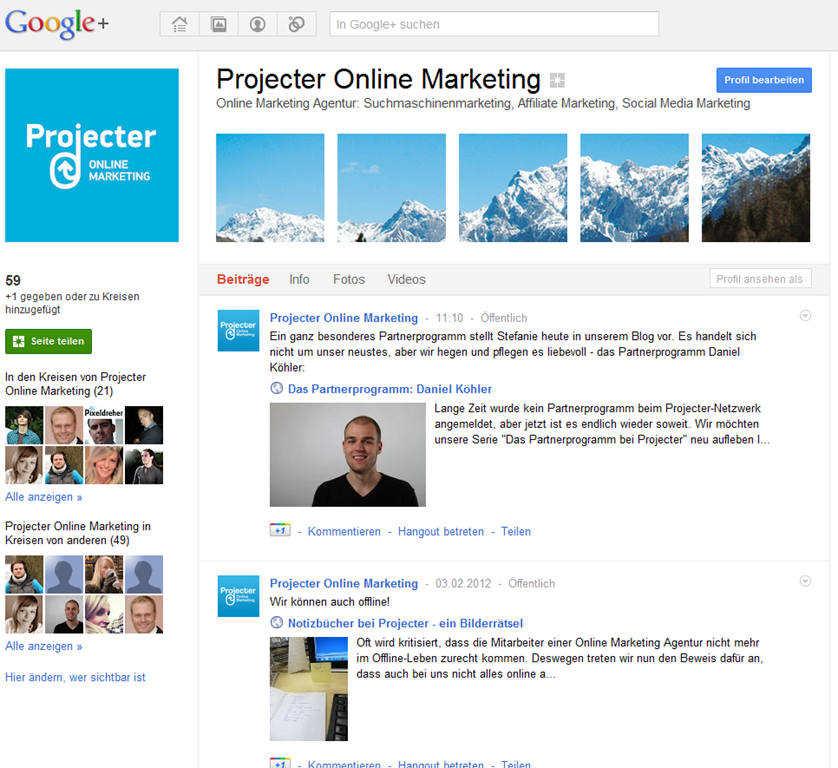Image resolution: width=838 pixels, height=768 pixels.
Task: Click the Google+ logo
Action: (57, 24)
